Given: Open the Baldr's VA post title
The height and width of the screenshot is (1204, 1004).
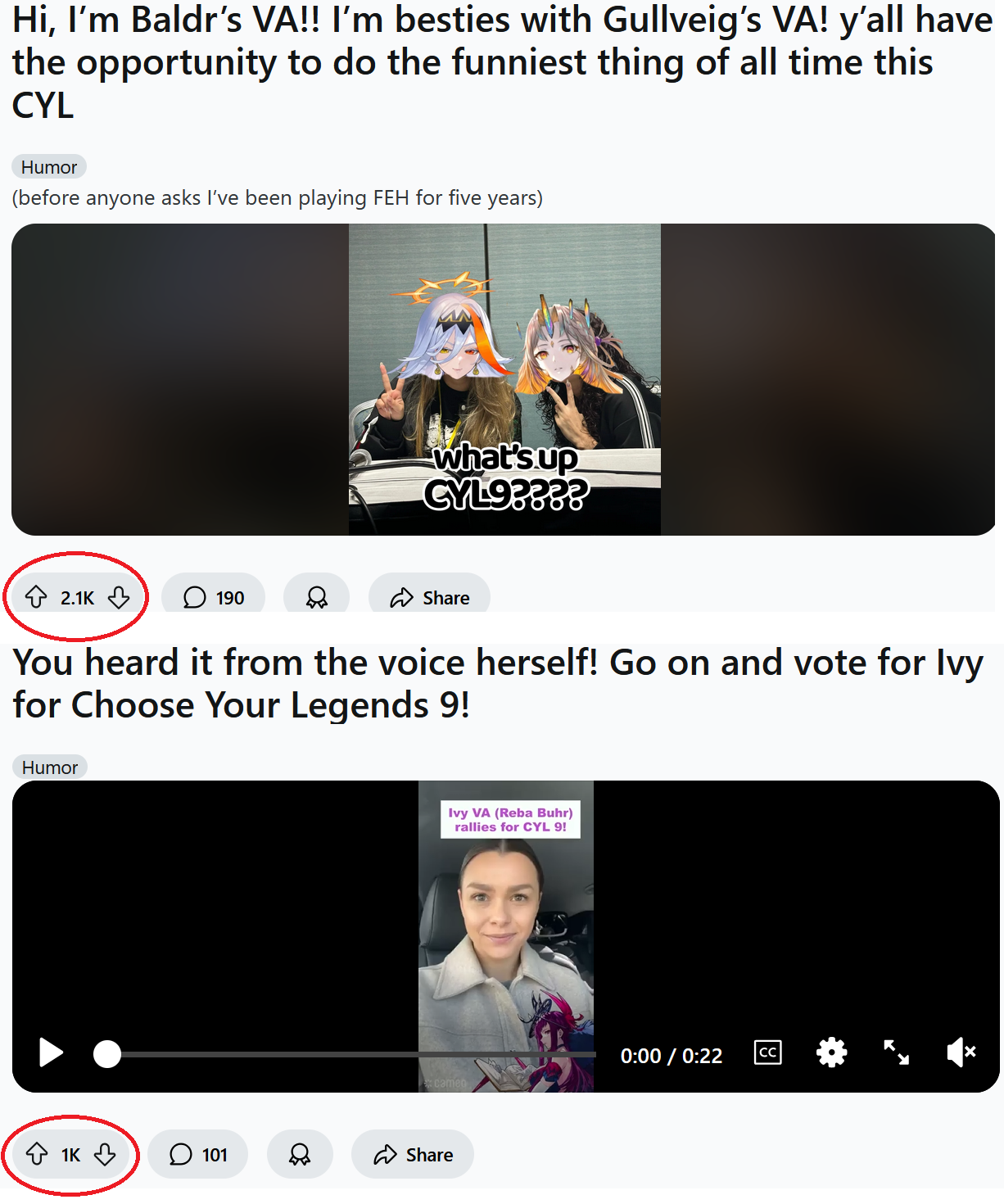Looking at the screenshot, I should pos(502,62).
